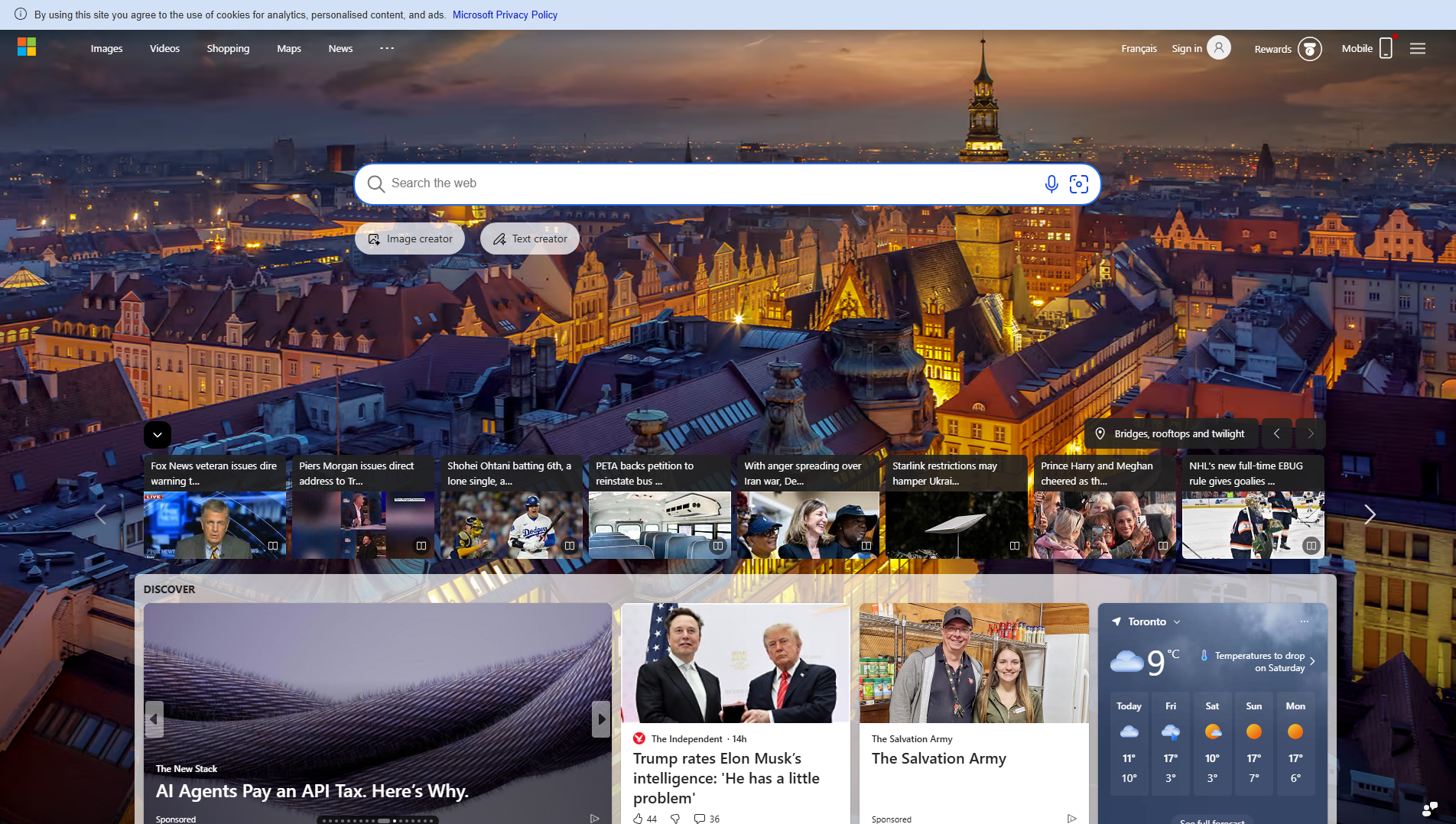Click the Sign in profile avatar
This screenshot has height=824, width=1456.
pos(1219,48)
